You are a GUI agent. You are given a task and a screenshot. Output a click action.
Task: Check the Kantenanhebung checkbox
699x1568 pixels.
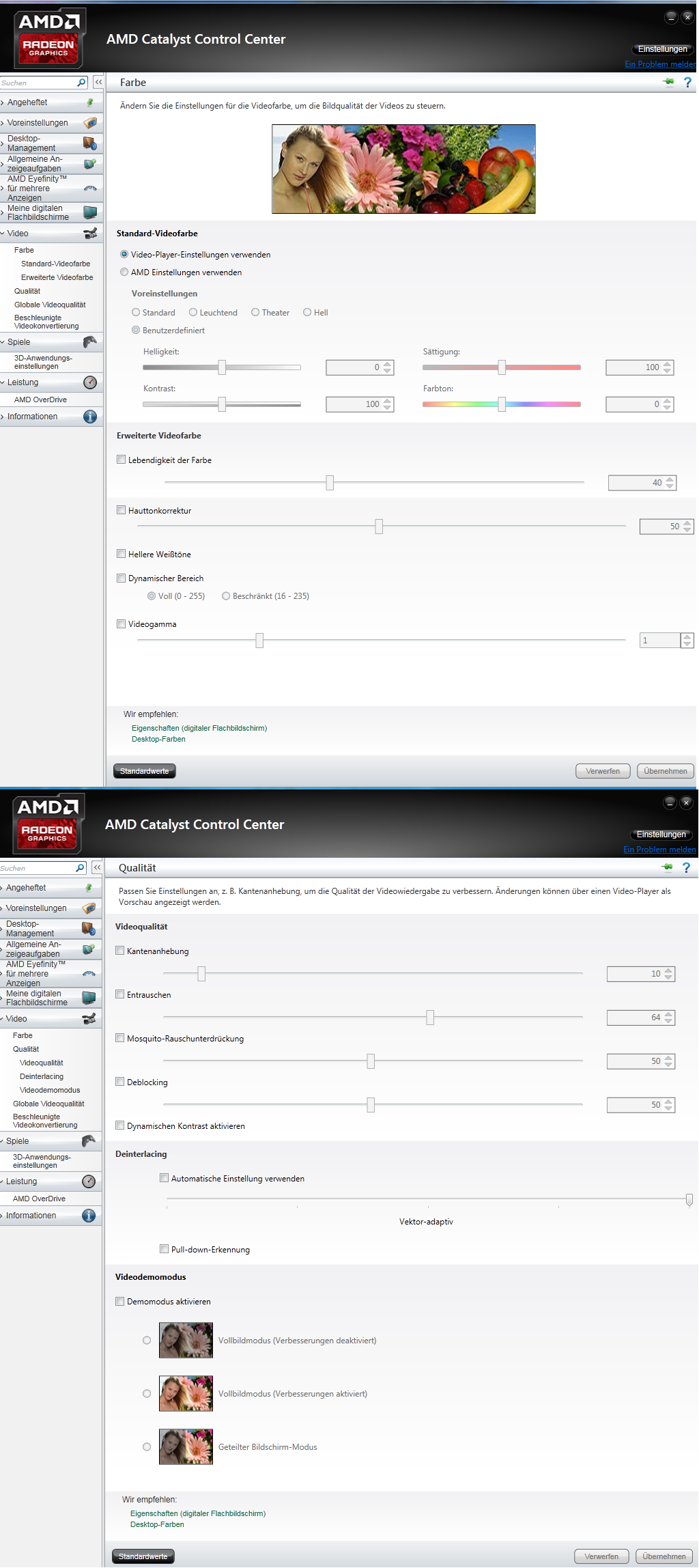coord(119,951)
